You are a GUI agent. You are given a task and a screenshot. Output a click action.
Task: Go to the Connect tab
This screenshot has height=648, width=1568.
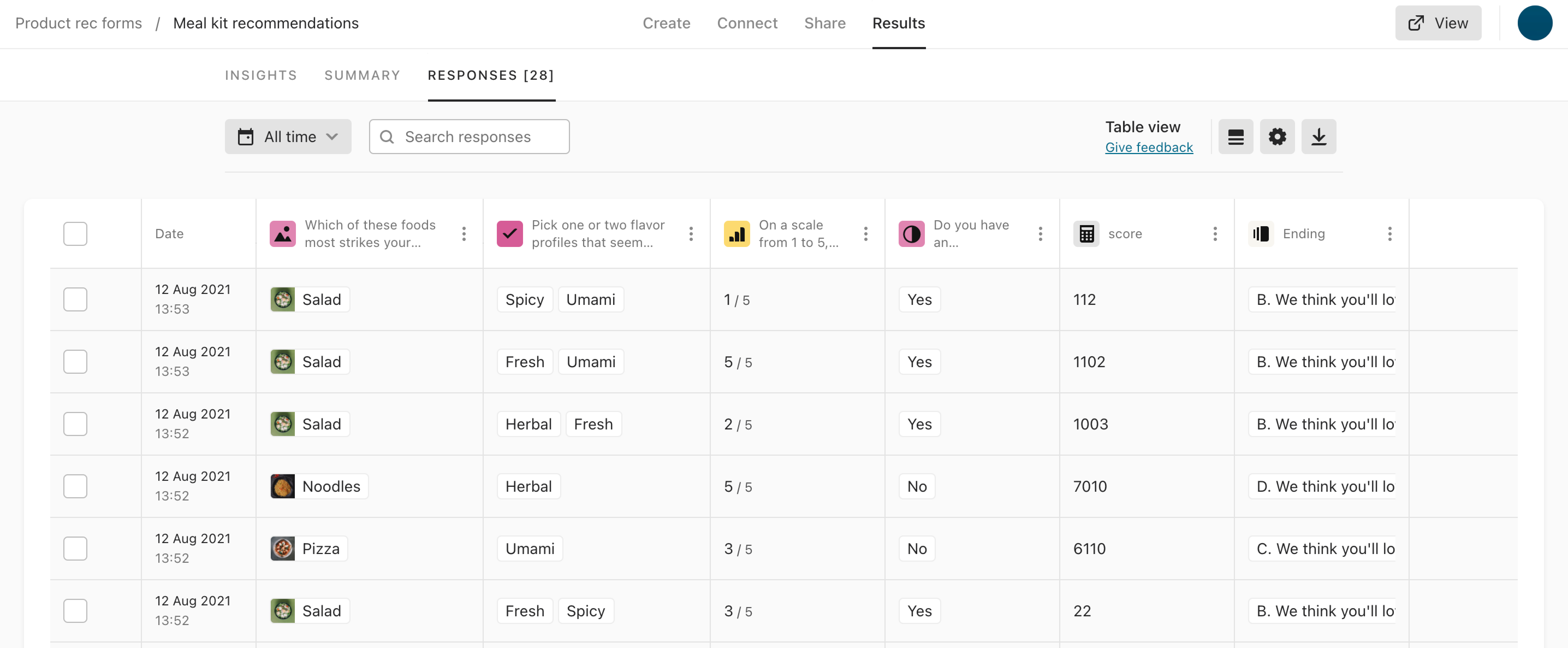747,23
